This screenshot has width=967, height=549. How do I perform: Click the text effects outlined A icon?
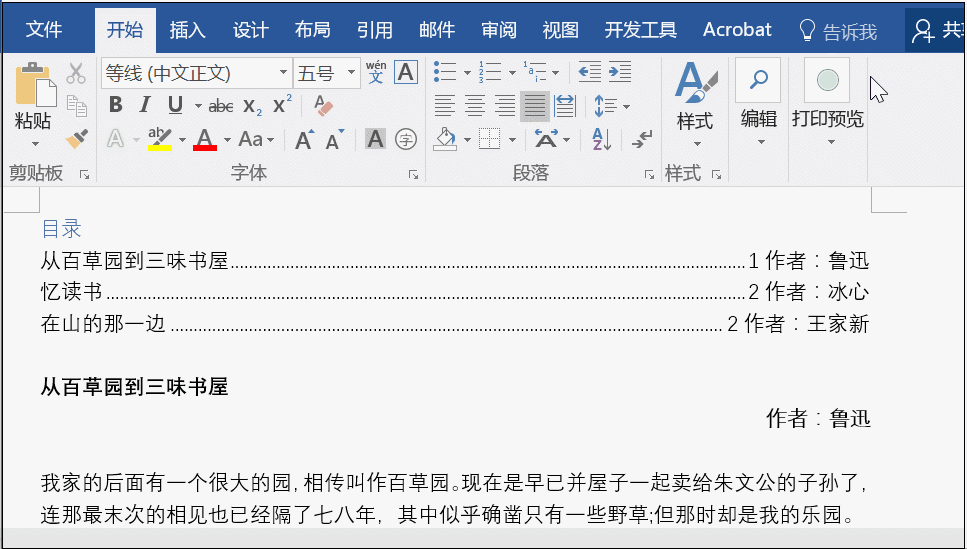coord(115,139)
